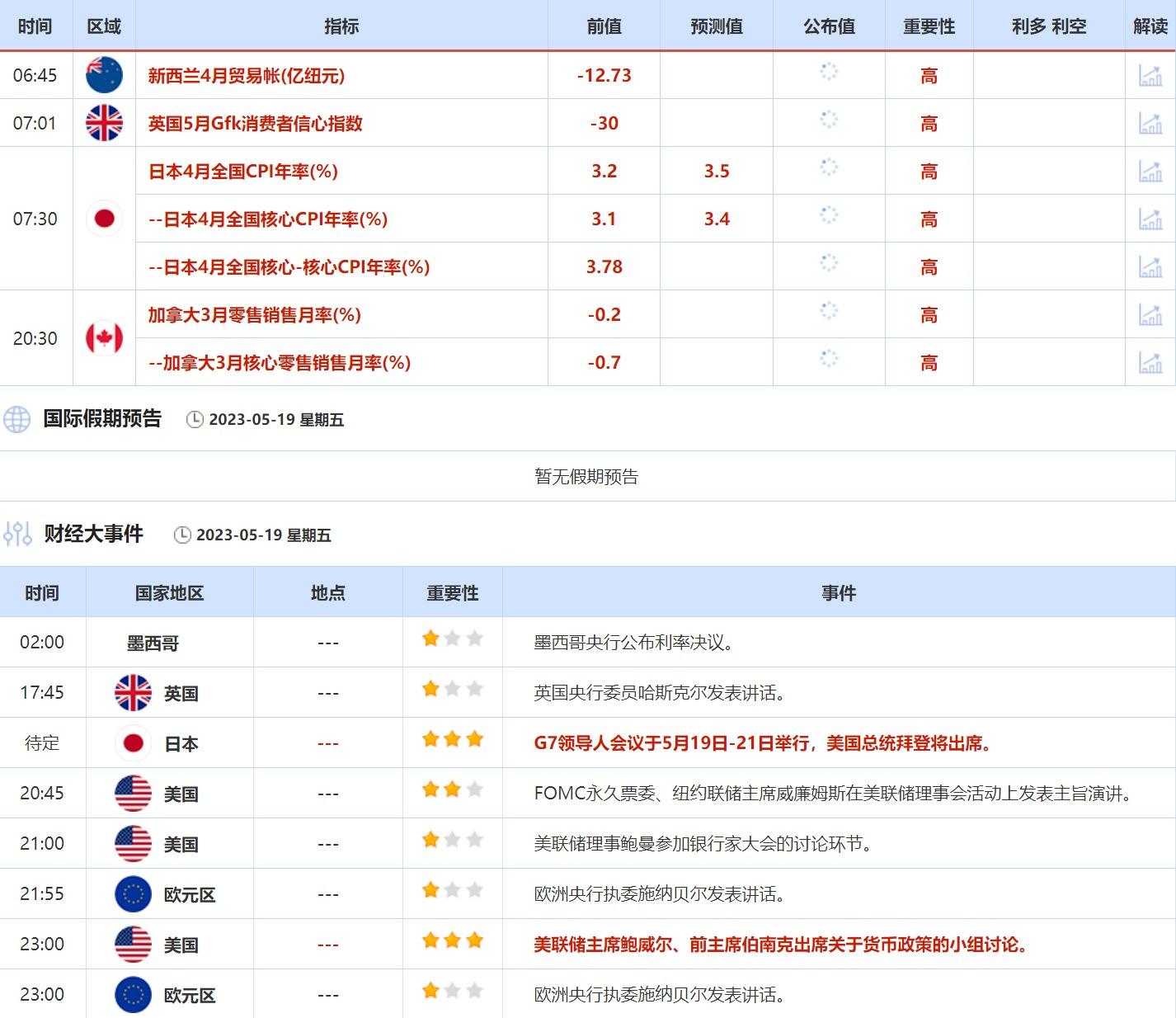Click the globe icon beside 国际假期预告
Image resolution: width=1176 pixels, height=1018 pixels.
[16, 419]
